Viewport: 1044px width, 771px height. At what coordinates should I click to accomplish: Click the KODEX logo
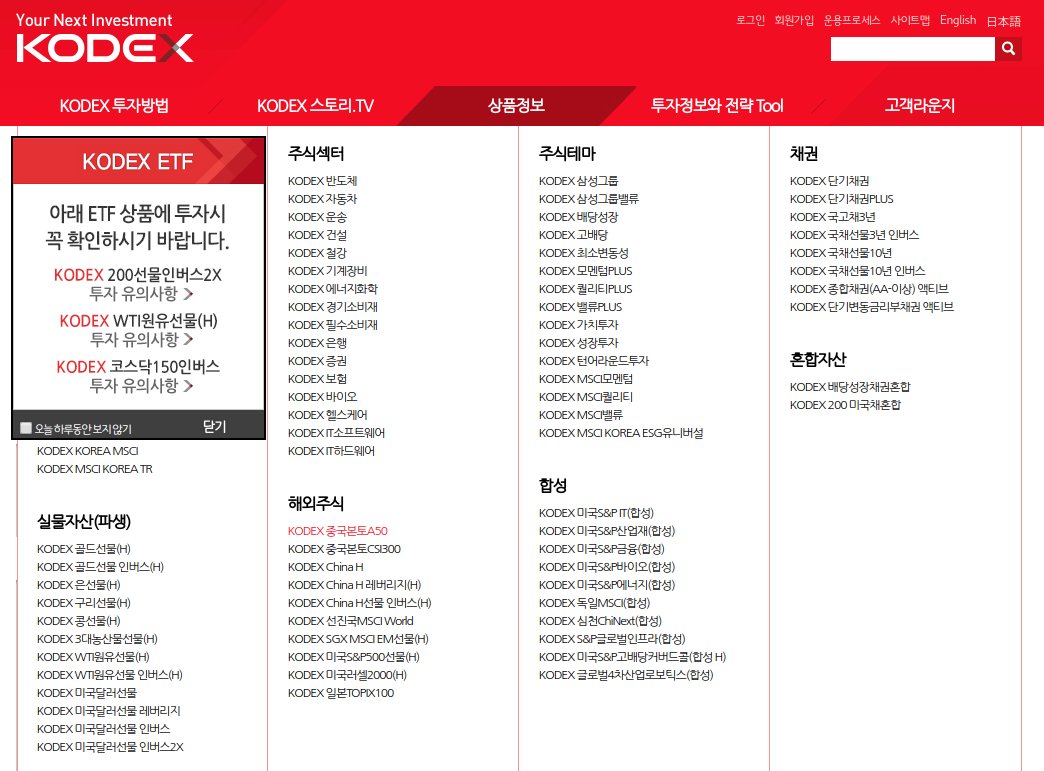tap(105, 48)
